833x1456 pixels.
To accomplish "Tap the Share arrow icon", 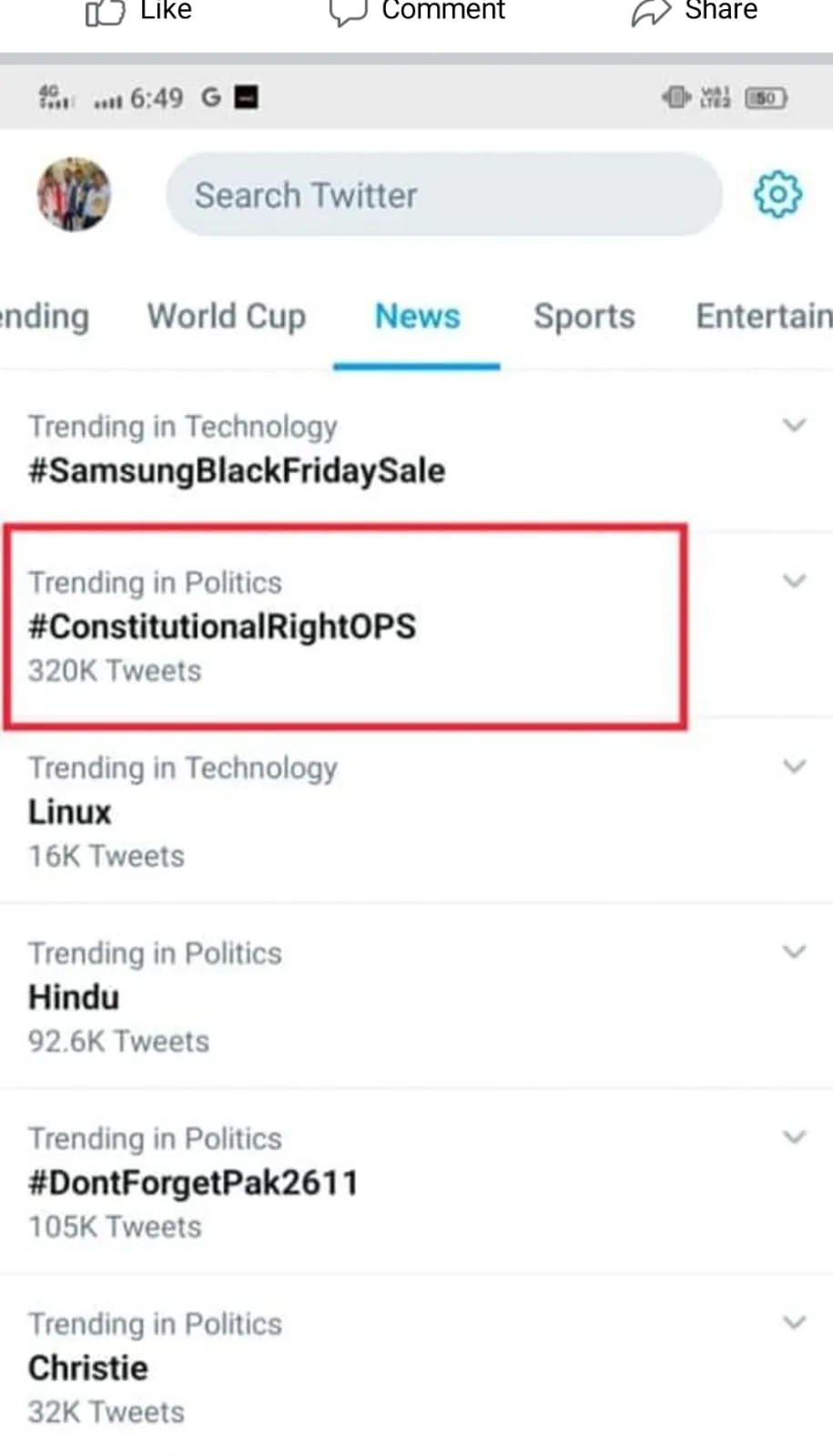I will (x=651, y=12).
